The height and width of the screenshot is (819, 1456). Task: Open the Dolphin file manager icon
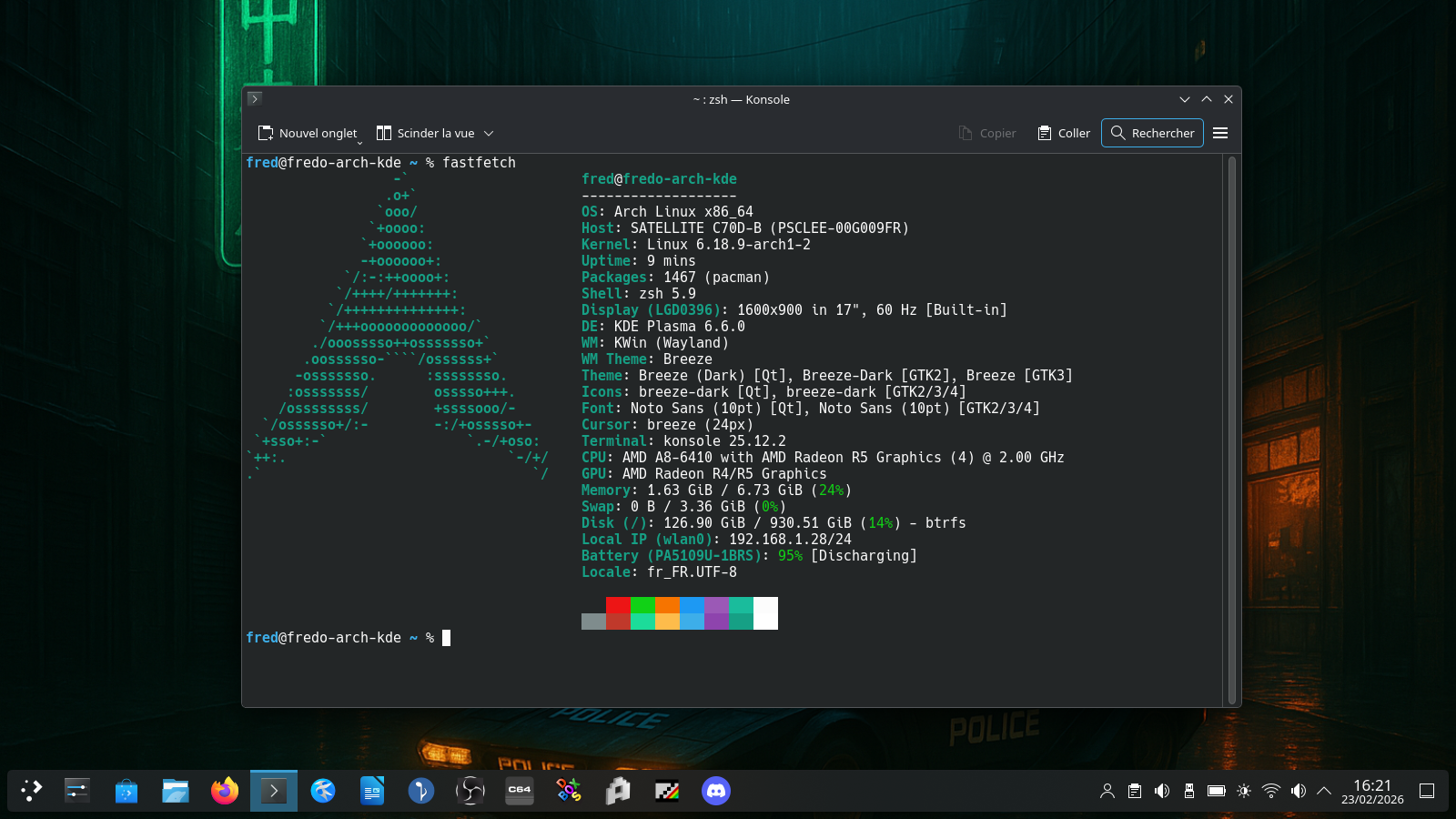176,791
